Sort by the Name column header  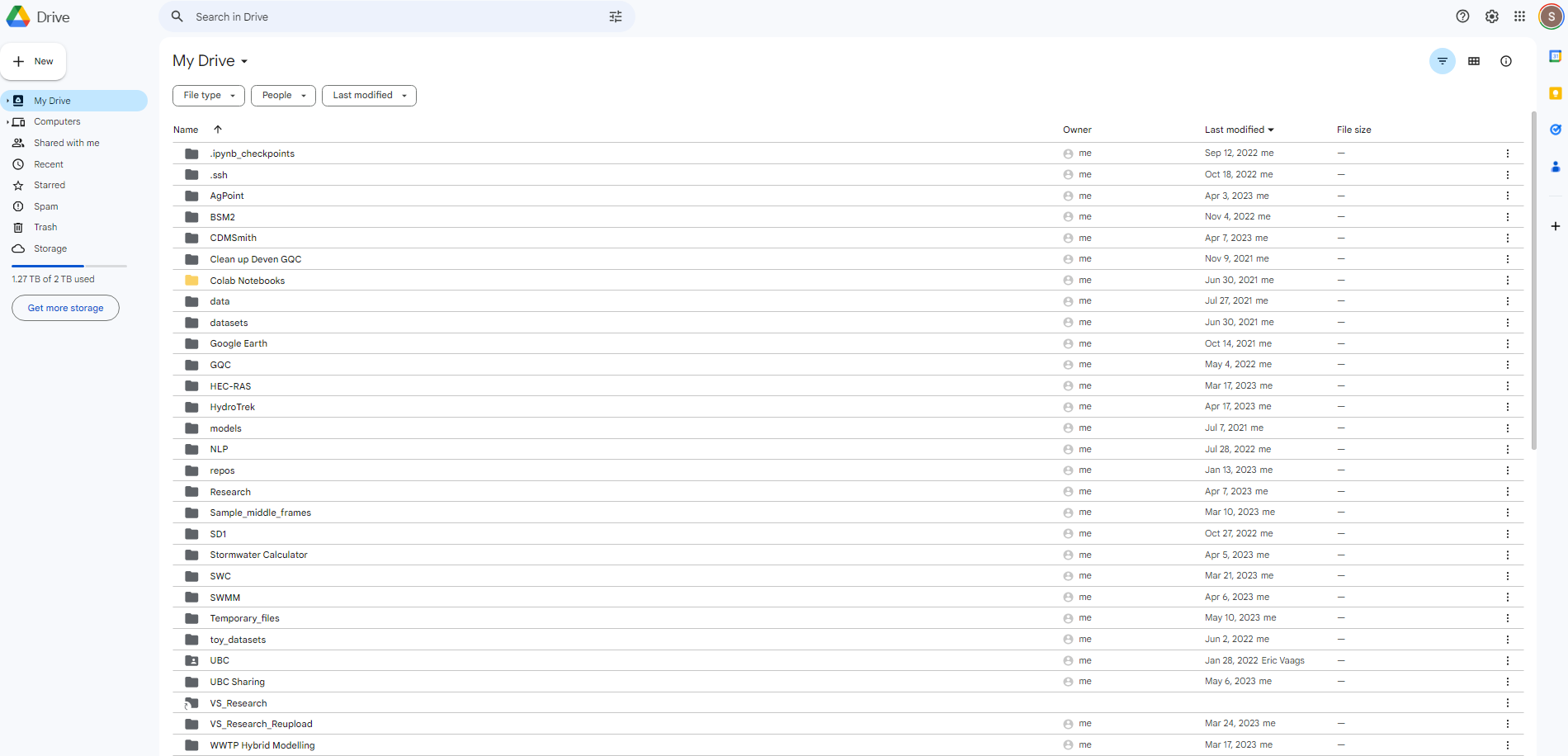186,130
